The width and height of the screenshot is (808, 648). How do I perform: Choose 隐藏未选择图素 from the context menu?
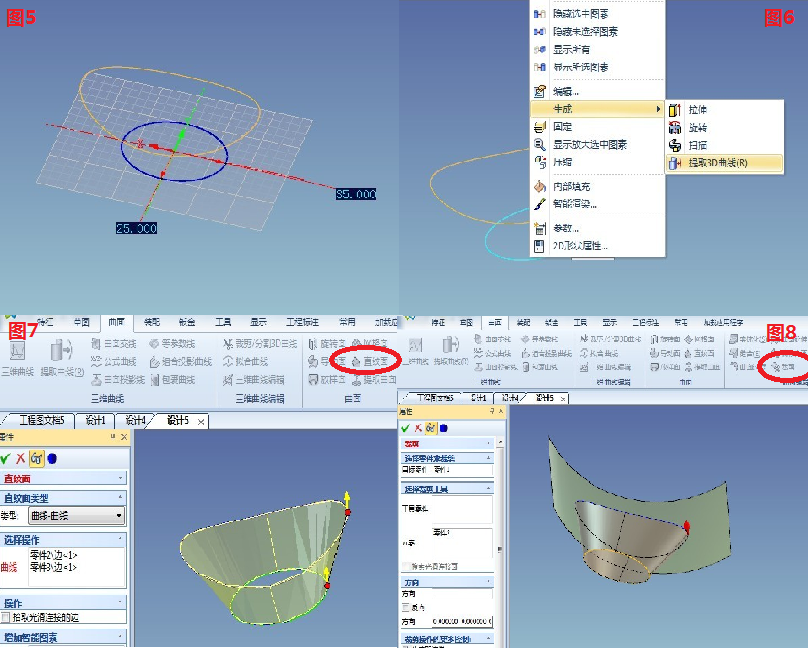click(597, 31)
